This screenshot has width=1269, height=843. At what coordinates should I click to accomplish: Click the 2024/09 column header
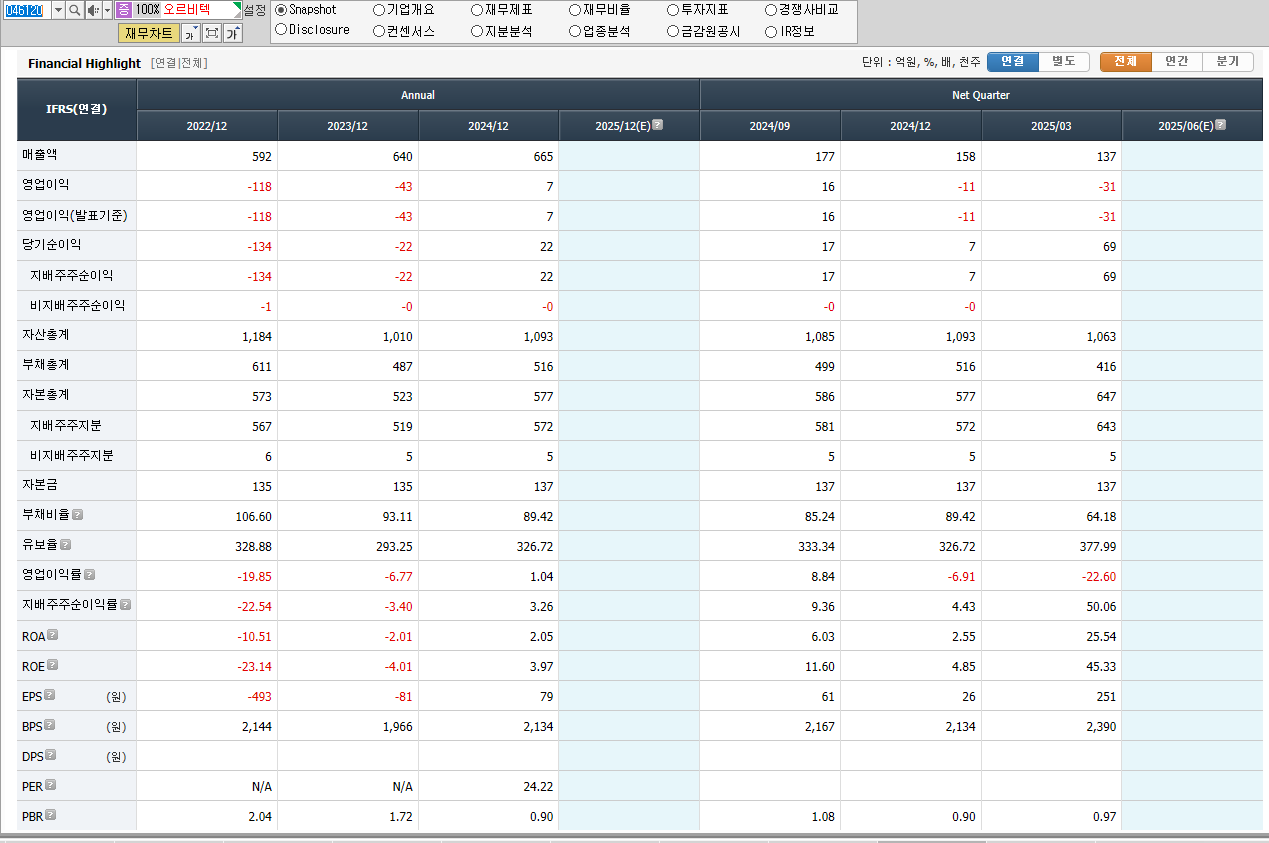click(x=770, y=126)
